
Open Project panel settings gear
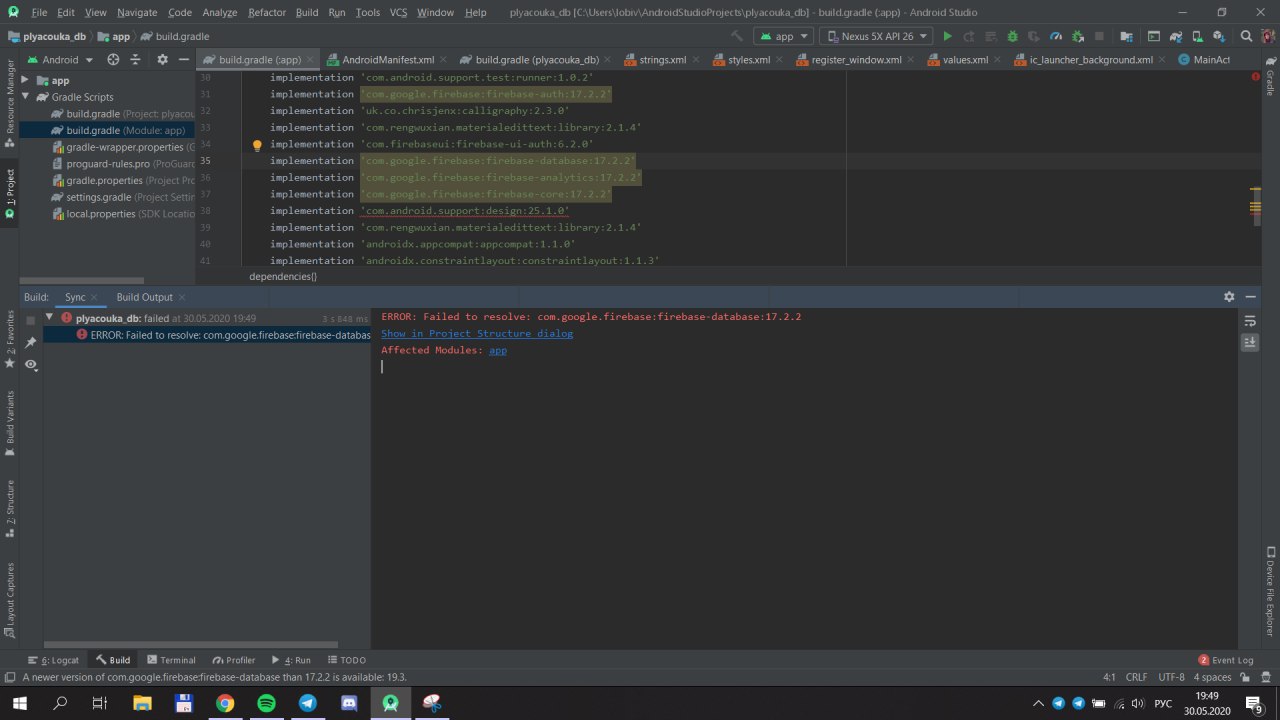[x=162, y=60]
